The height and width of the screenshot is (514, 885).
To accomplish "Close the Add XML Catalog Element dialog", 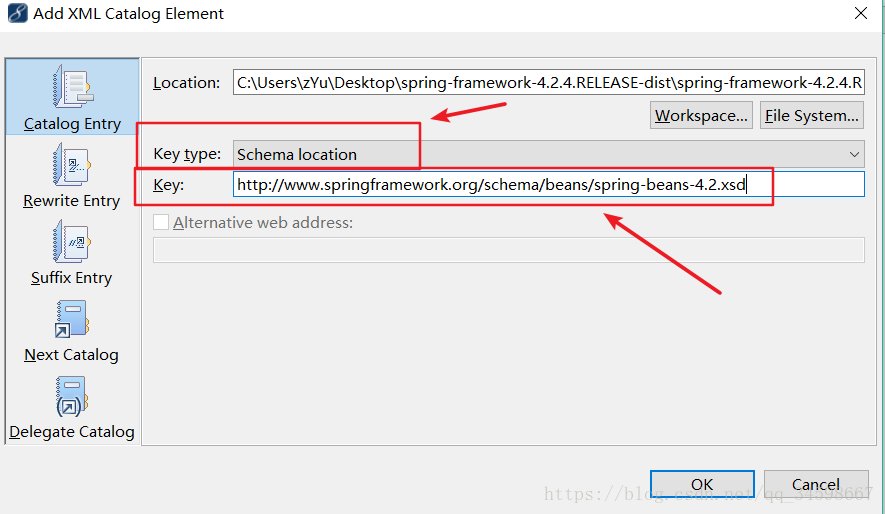I will coord(861,13).
